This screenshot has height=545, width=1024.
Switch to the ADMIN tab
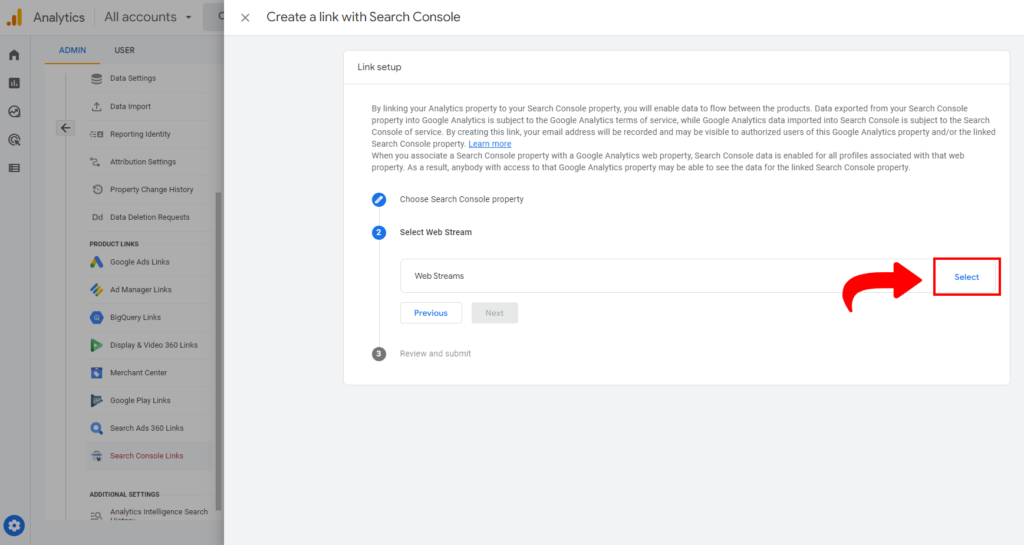point(72,50)
